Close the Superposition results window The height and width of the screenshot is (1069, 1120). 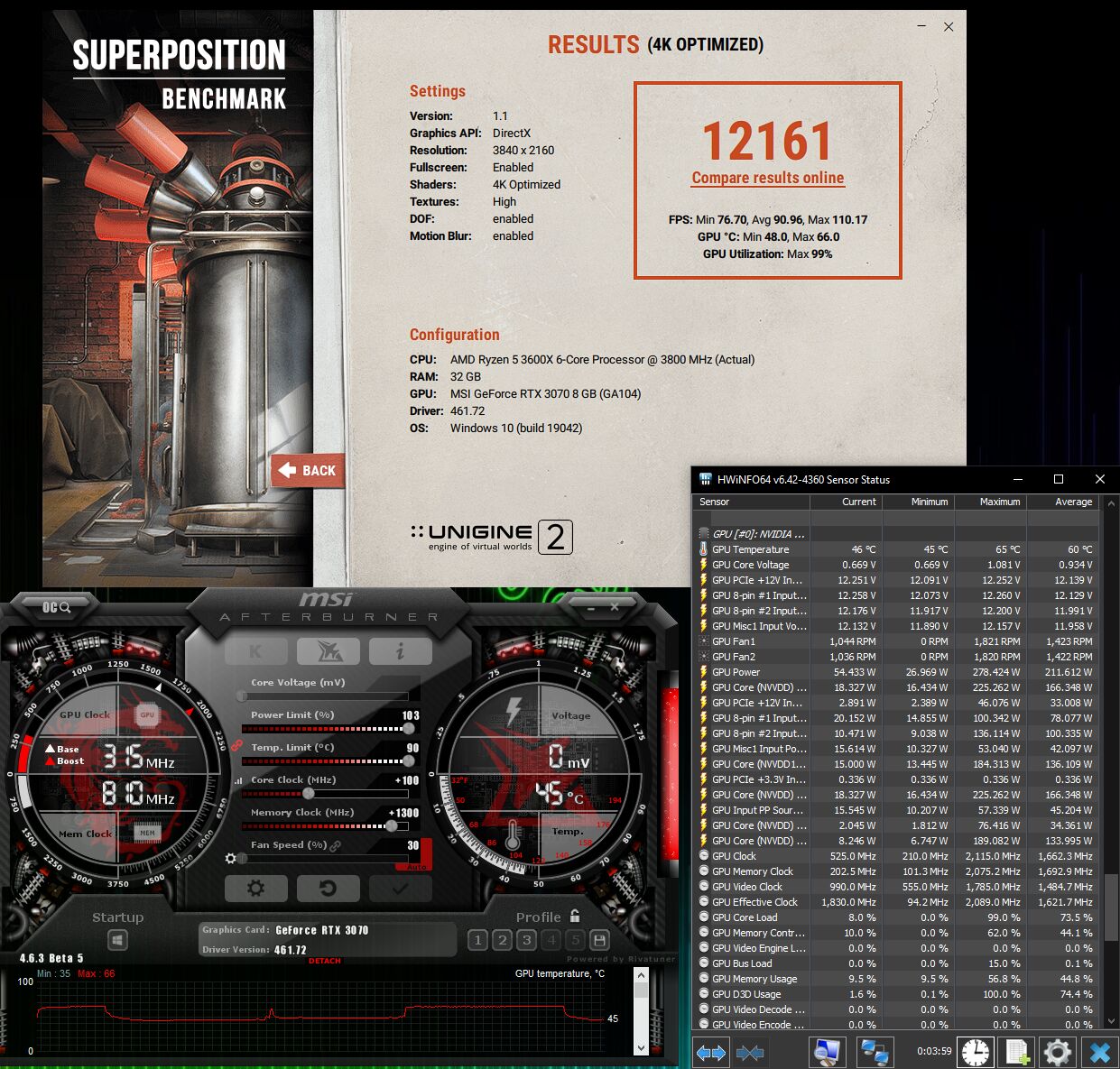[x=949, y=27]
